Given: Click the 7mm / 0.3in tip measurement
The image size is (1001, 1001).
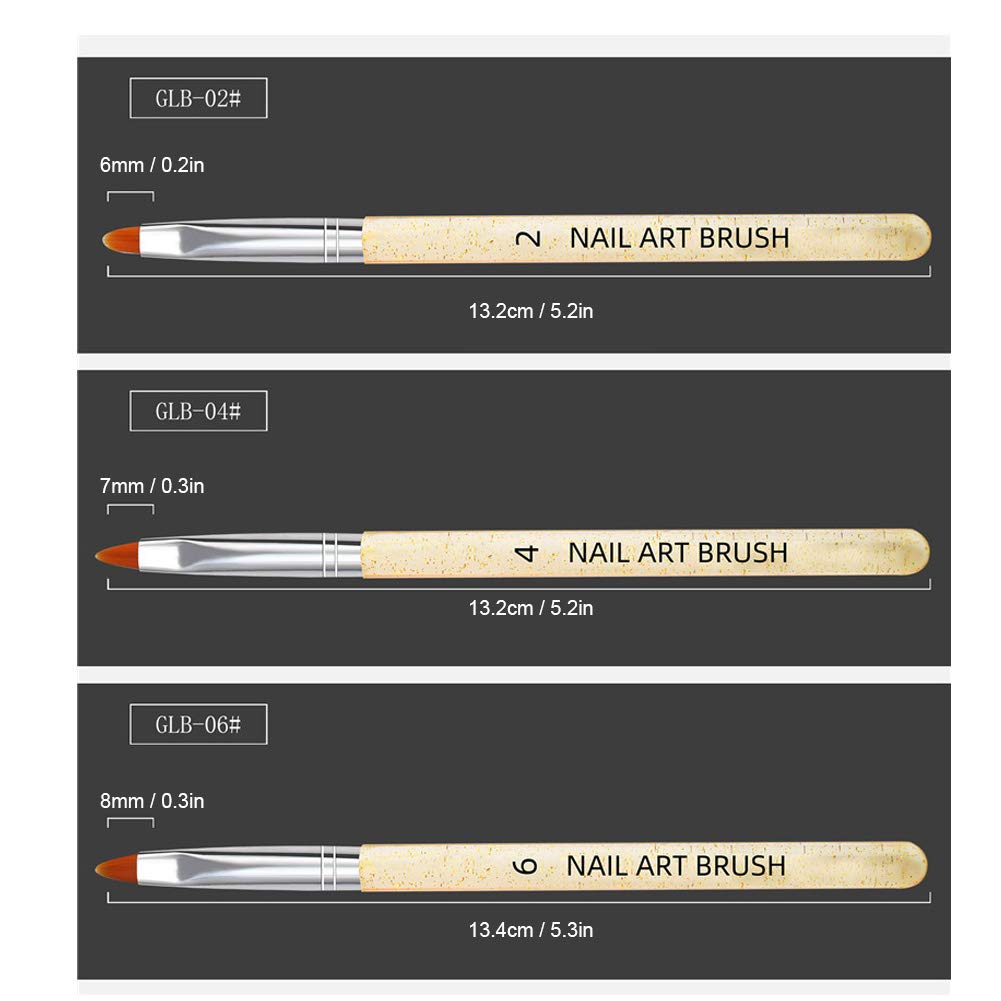Looking at the screenshot, I should [152, 486].
